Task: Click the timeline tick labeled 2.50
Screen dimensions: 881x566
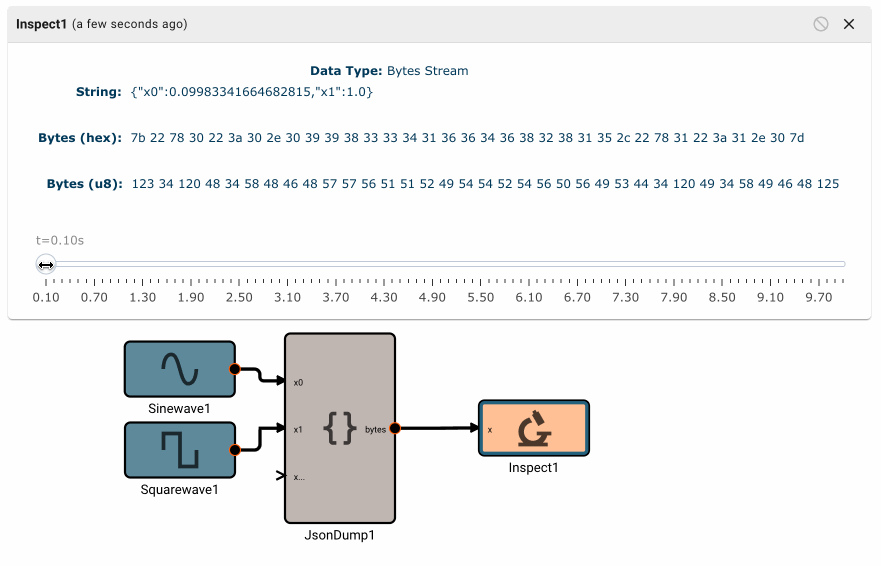Action: (x=239, y=297)
